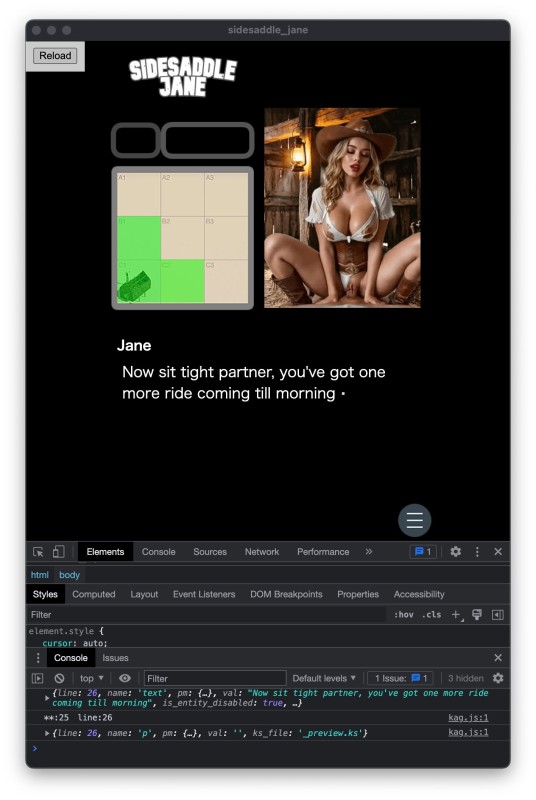This screenshot has height=800, width=536.
Task: Click grid cell A3
Action: point(226,194)
